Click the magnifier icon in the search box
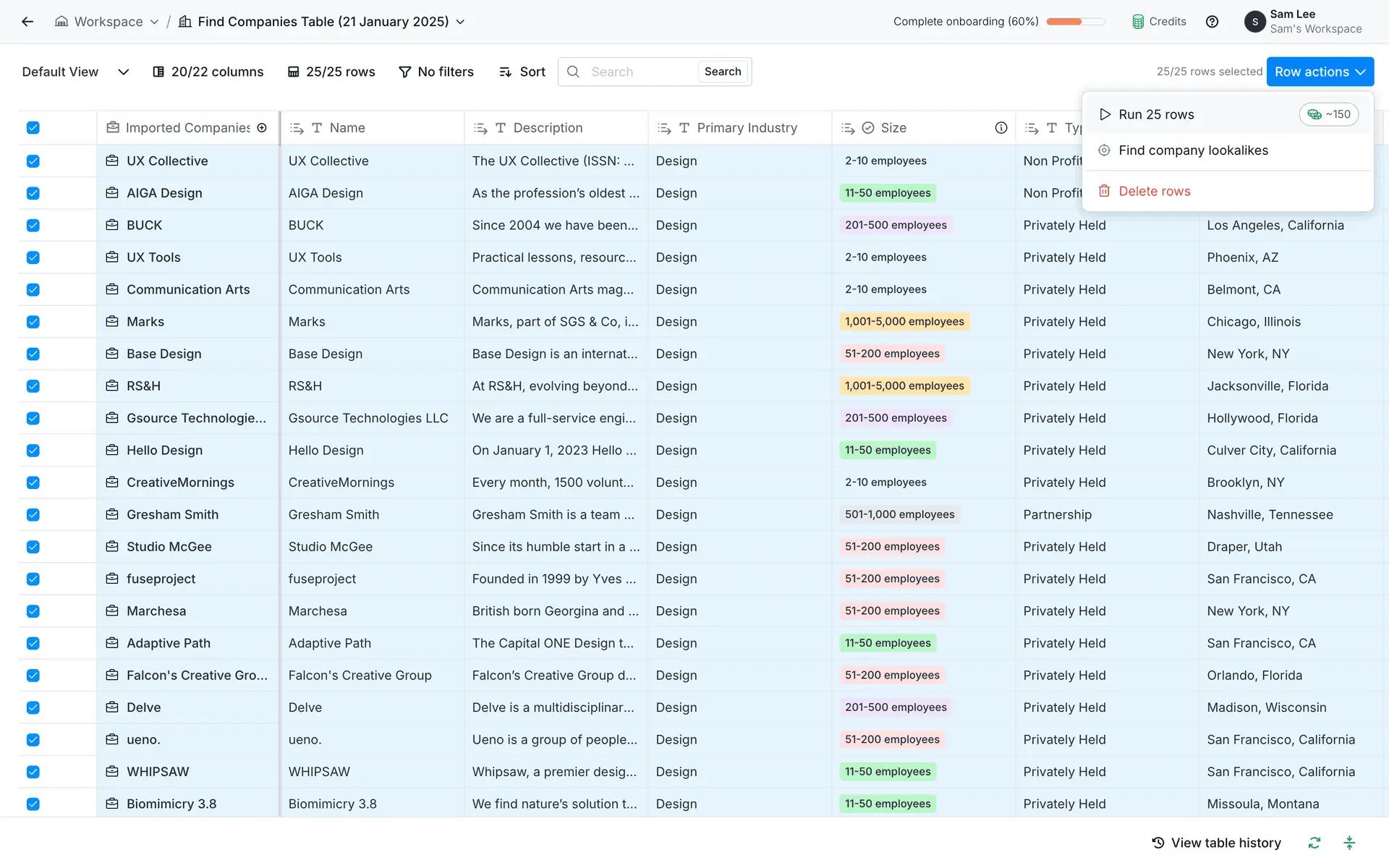This screenshot has width=1389, height=868. pyautogui.click(x=573, y=72)
